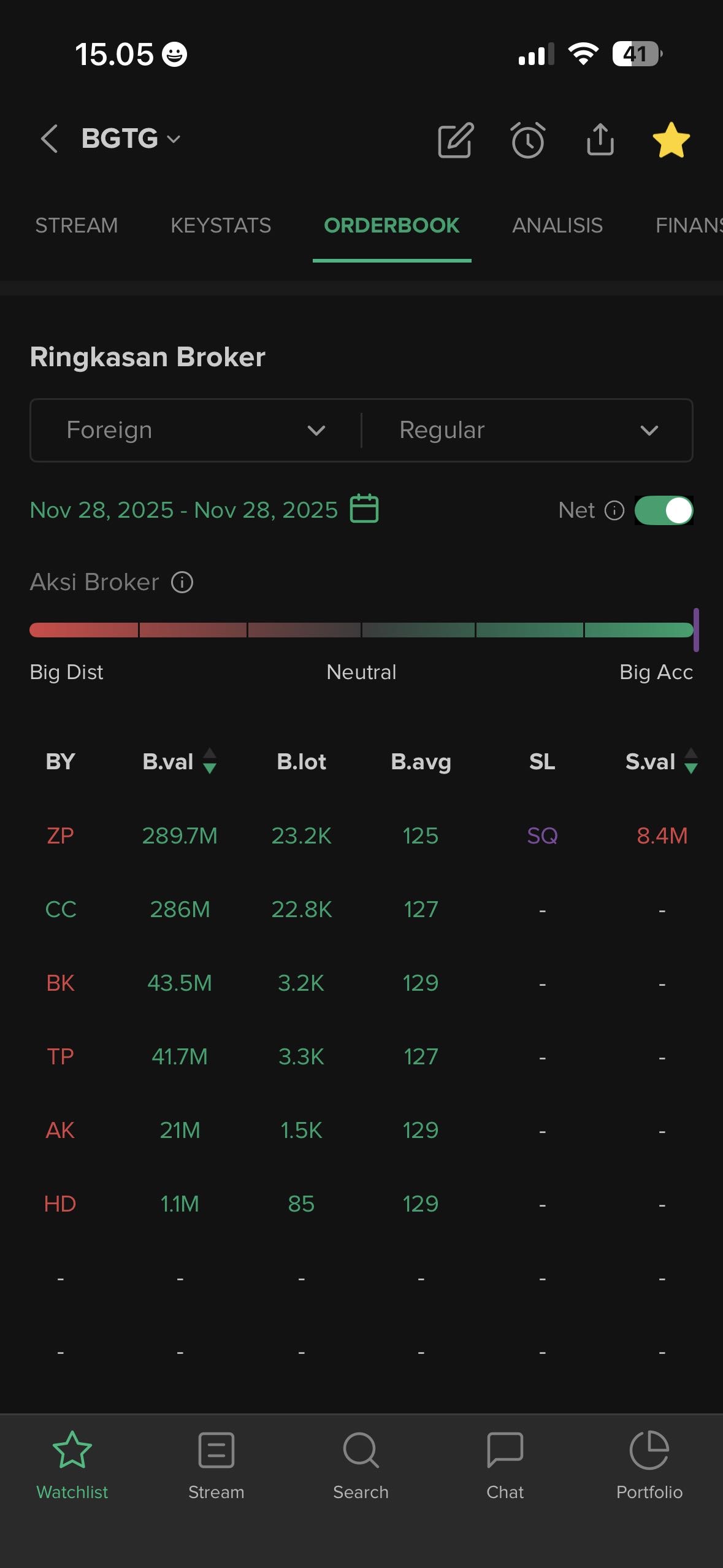
Task: Expand the Foreign investor dropdown
Action: (x=196, y=430)
